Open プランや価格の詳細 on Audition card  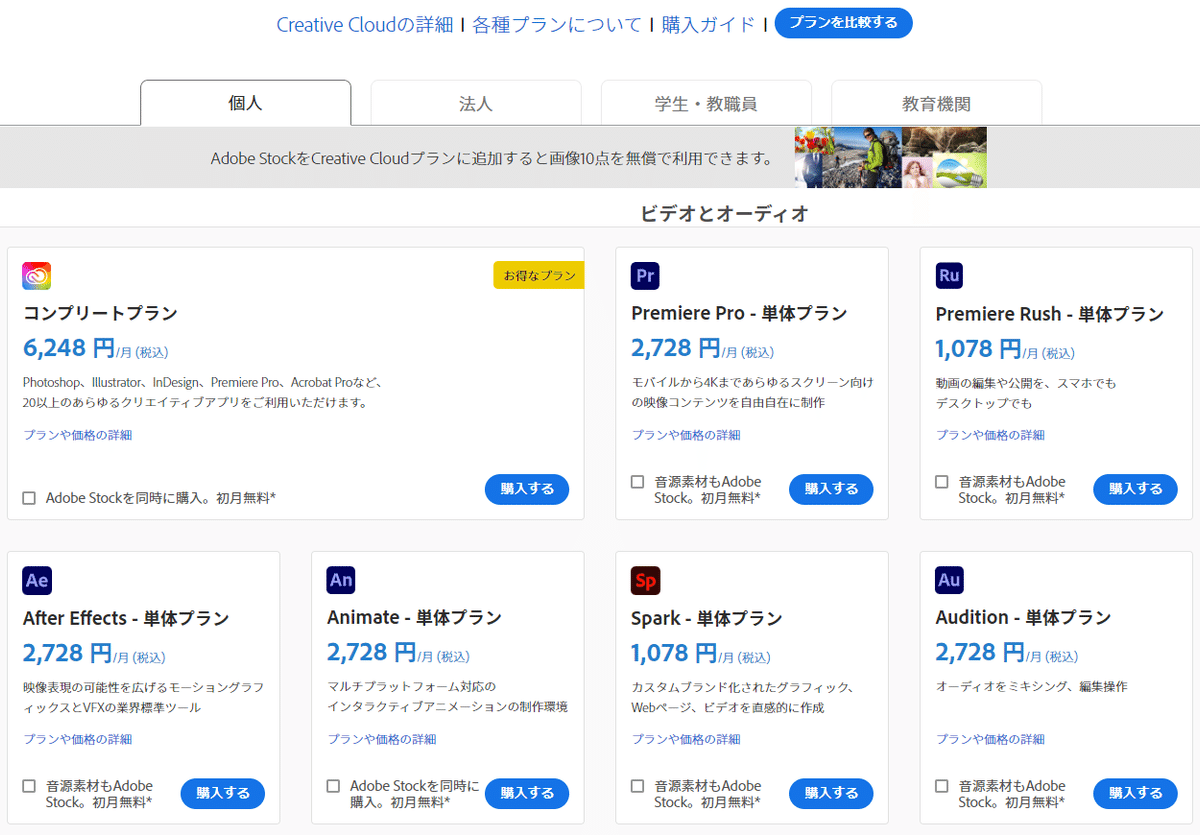(x=990, y=739)
